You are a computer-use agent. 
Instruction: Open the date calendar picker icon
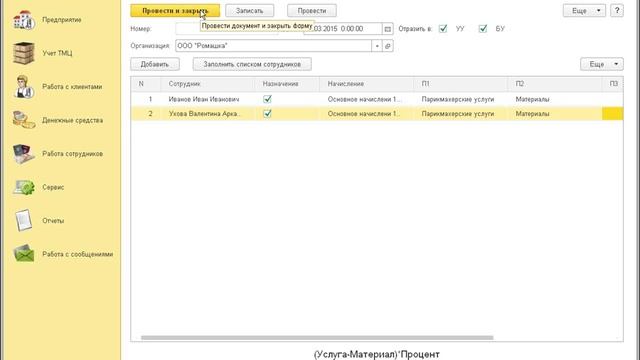pos(388,29)
